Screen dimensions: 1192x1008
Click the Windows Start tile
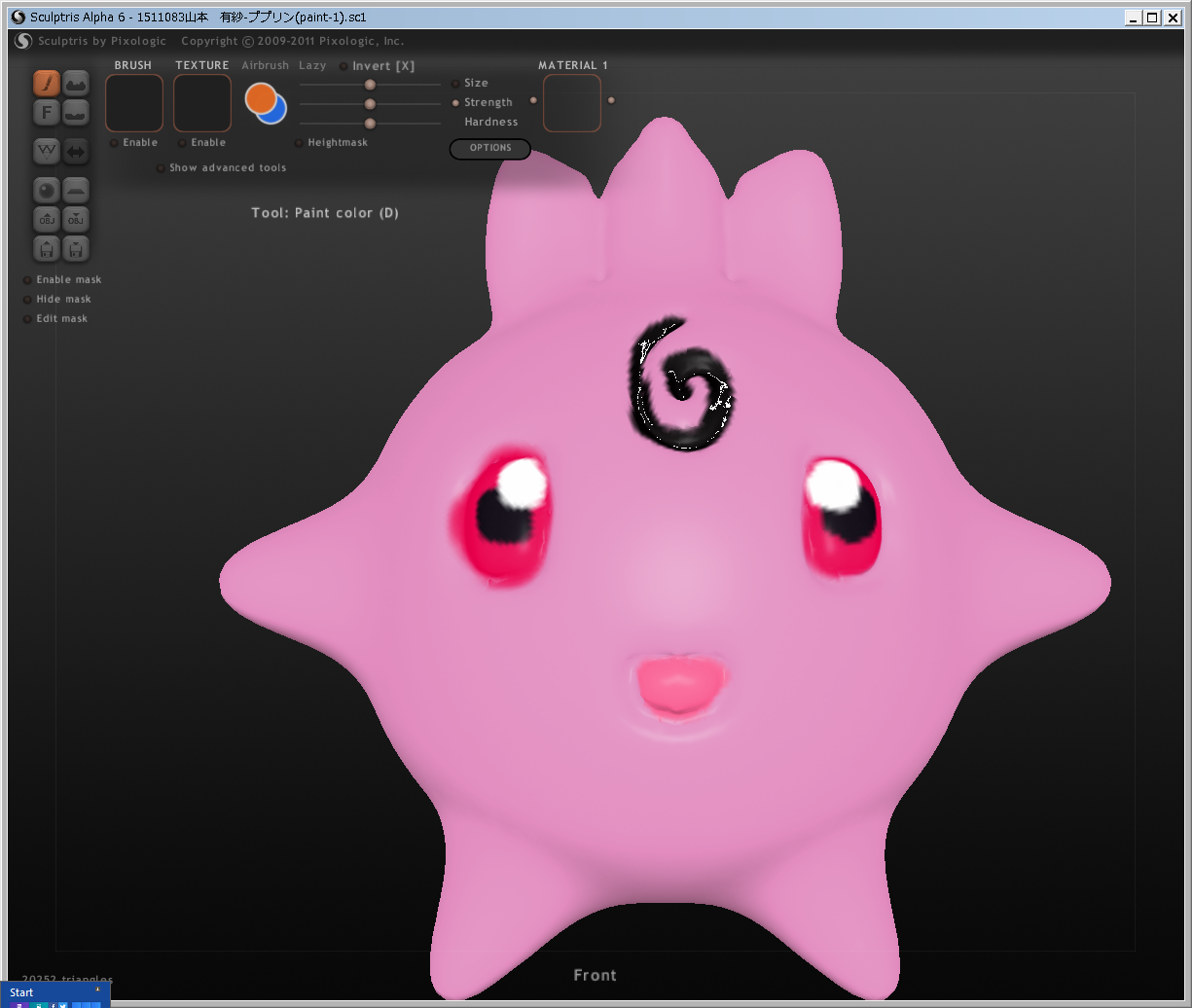click(x=55, y=994)
